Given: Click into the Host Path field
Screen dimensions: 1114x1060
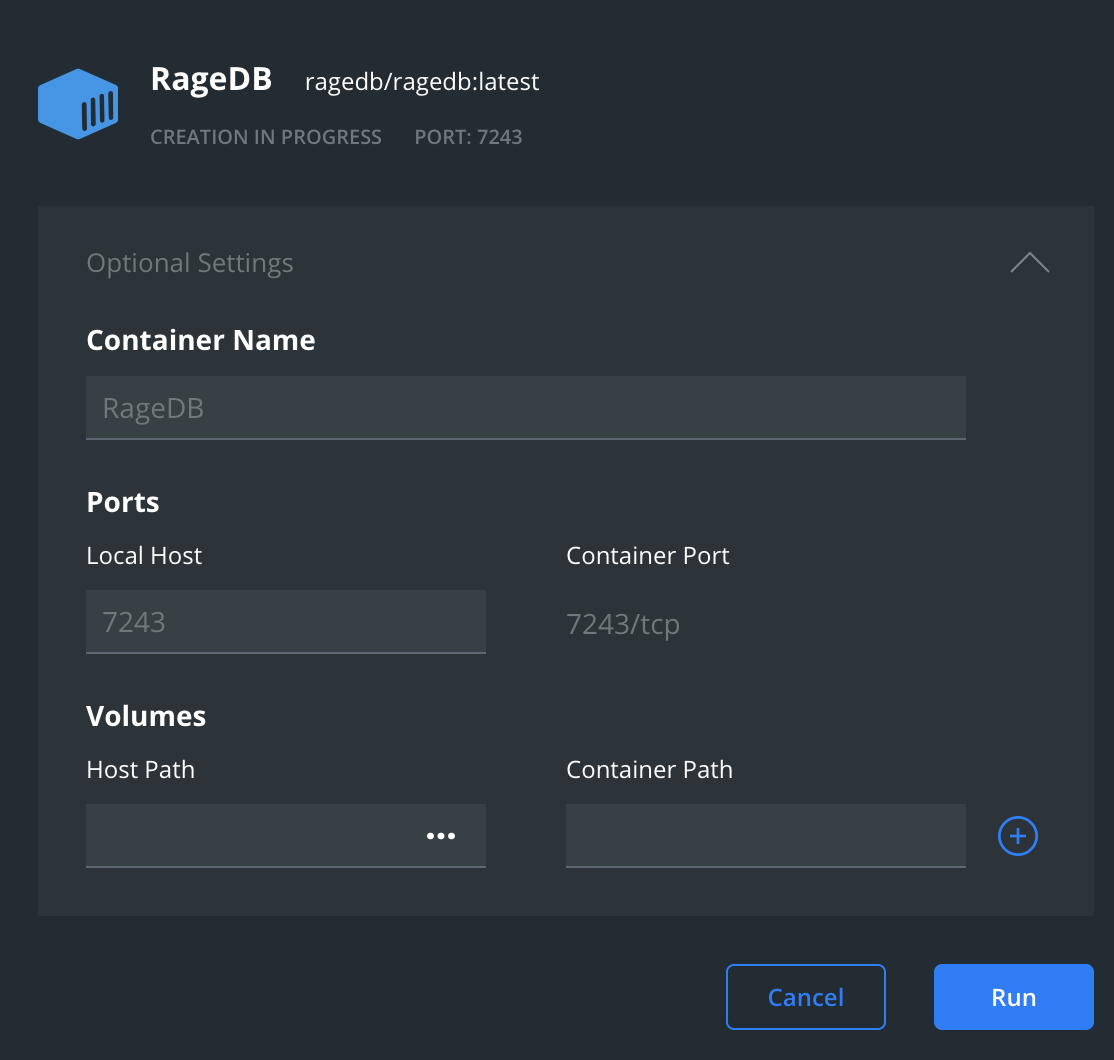Looking at the screenshot, I should 250,836.
